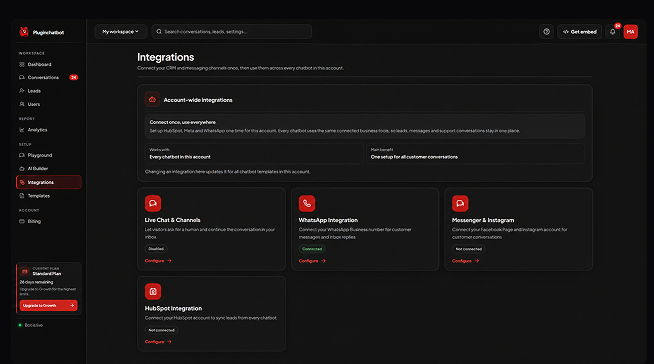Image resolution: width=654 pixels, height=364 pixels.
Task: Click the HubSpot Integration icon
Action: click(153, 291)
